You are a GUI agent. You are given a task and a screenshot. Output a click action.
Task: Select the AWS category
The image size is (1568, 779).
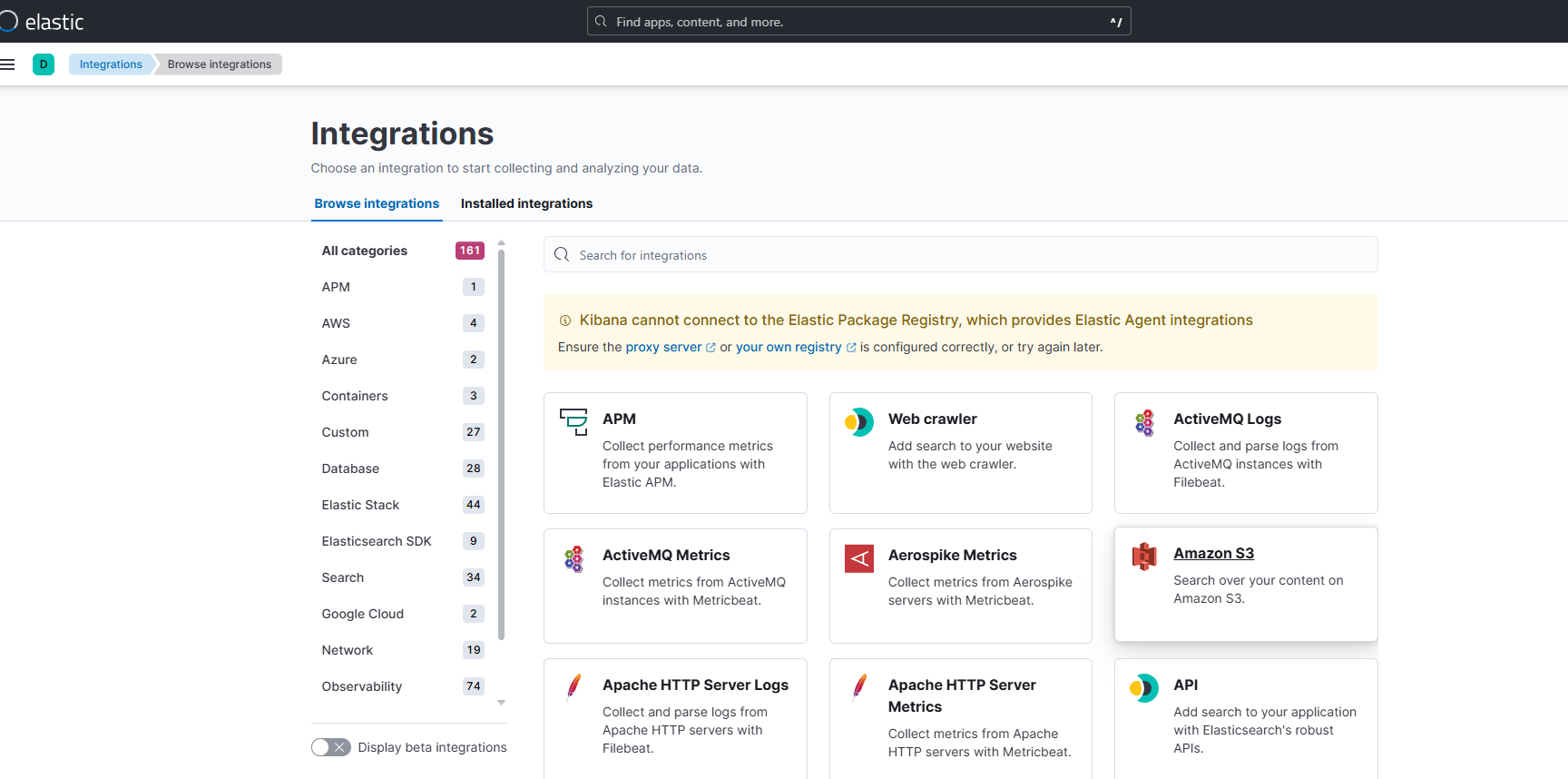click(x=403, y=323)
